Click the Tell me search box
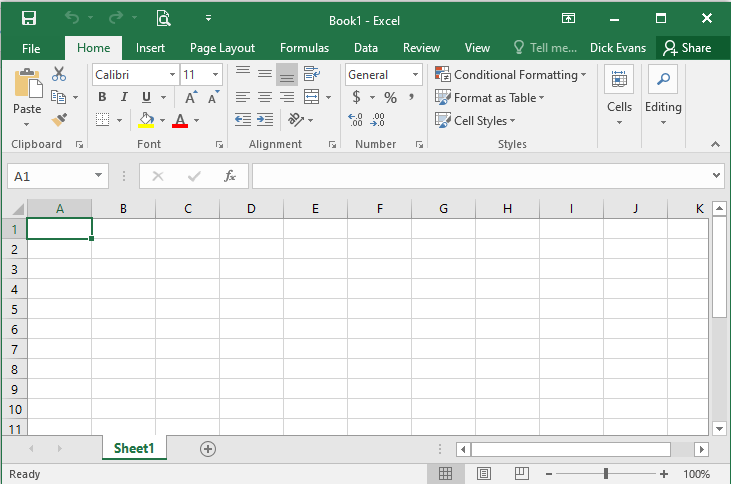Image resolution: width=731 pixels, height=484 pixels. tap(545, 48)
